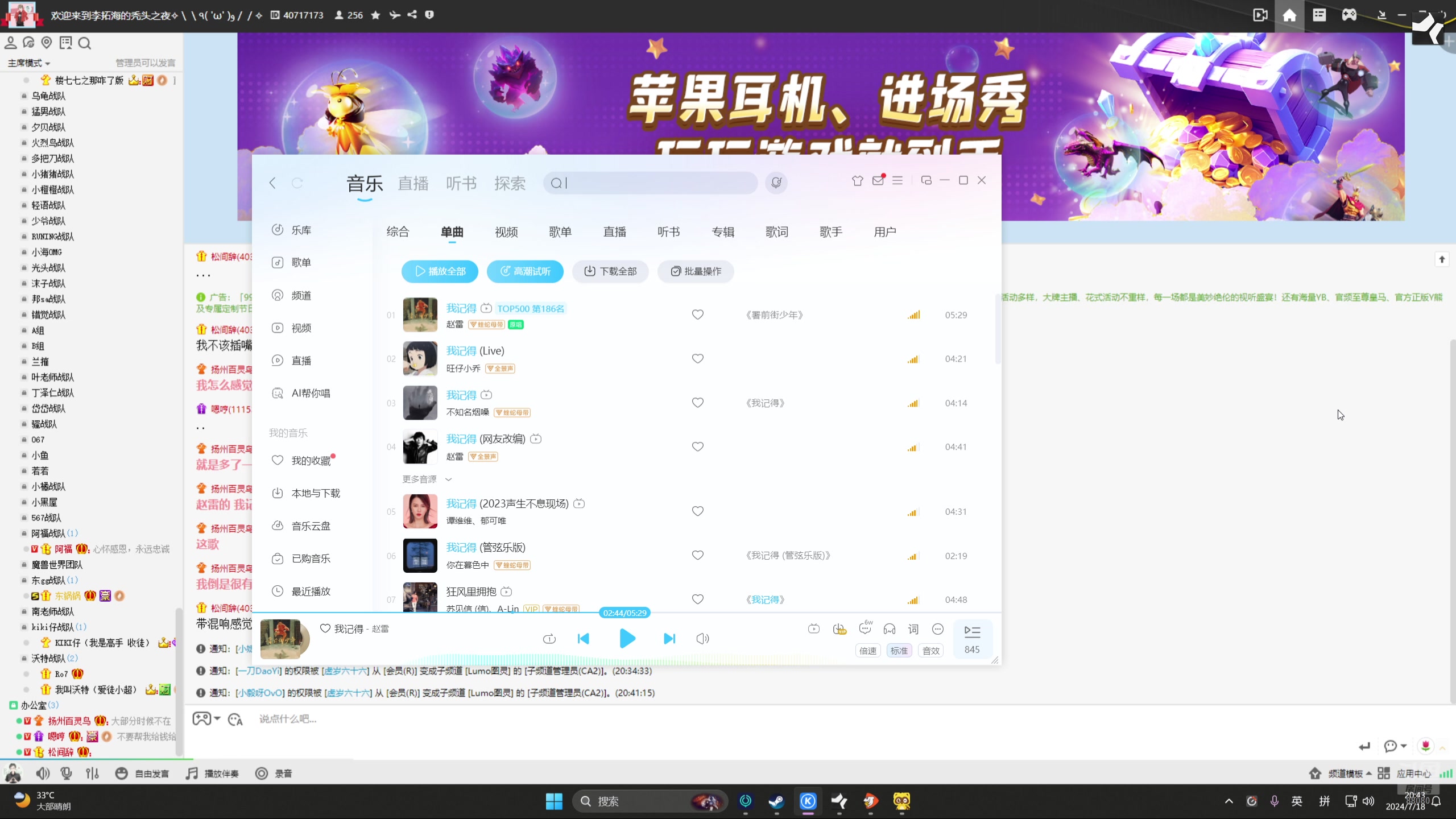Like 我记得 (网友改编)
Viewport: 1456px width, 819px height.
tap(698, 446)
